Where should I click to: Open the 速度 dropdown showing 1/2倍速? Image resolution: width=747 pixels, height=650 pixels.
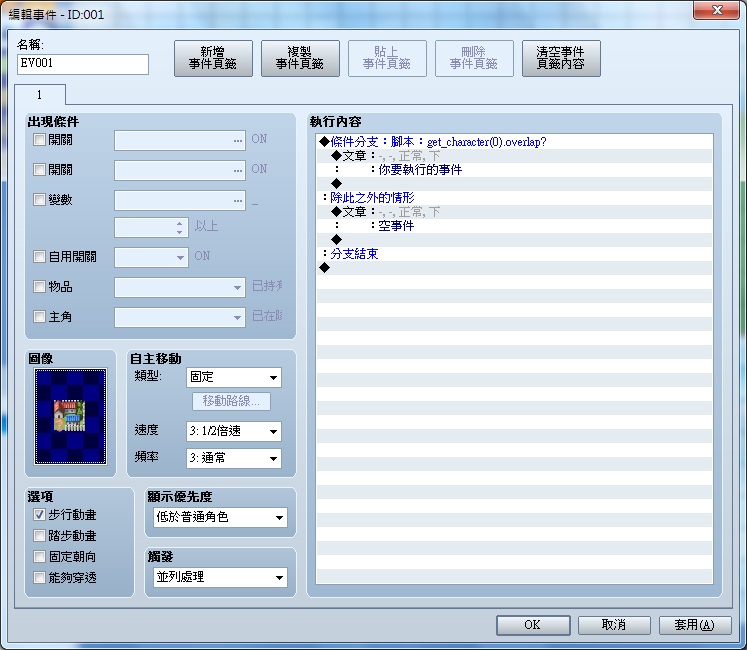234,431
